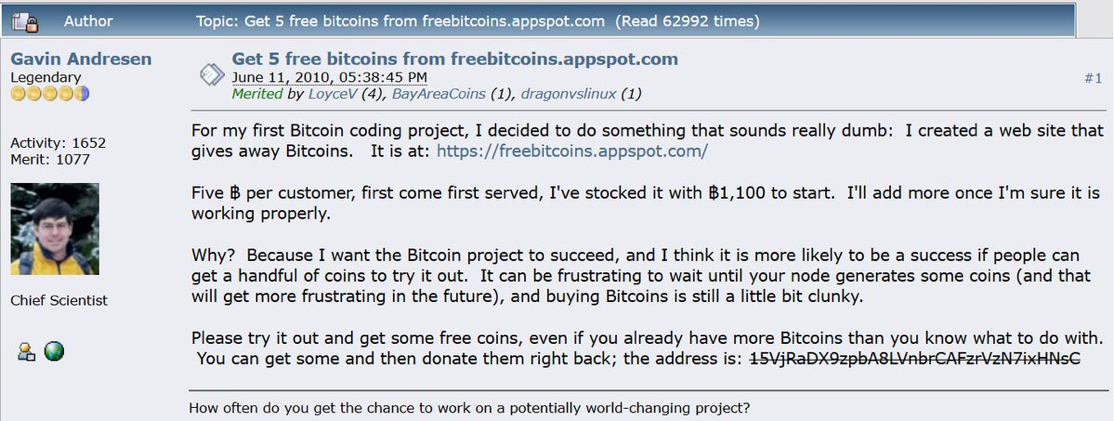The height and width of the screenshot is (421, 1114).
Task: Click the post message icon beside title
Action: click(x=211, y=74)
